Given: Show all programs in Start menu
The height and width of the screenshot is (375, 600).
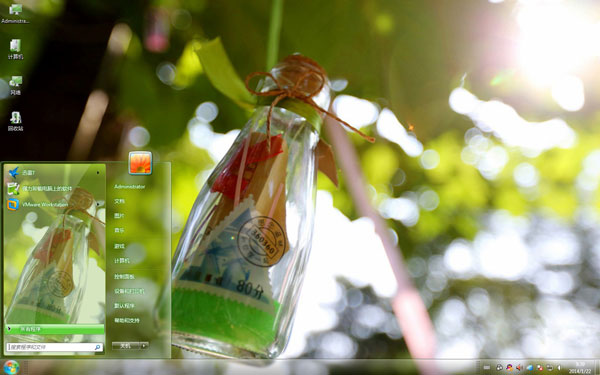Looking at the screenshot, I should coord(55,329).
